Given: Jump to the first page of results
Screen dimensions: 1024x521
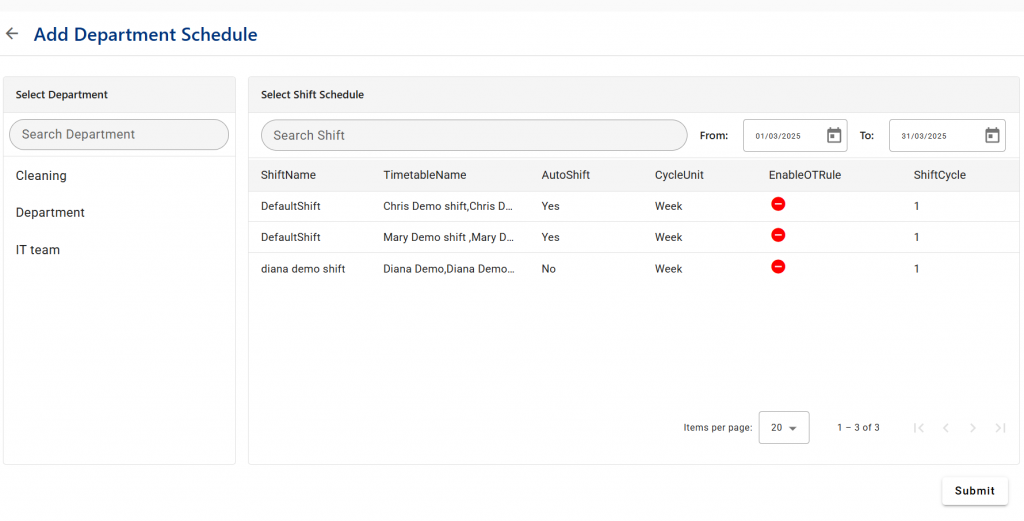Looking at the screenshot, I should point(919,428).
